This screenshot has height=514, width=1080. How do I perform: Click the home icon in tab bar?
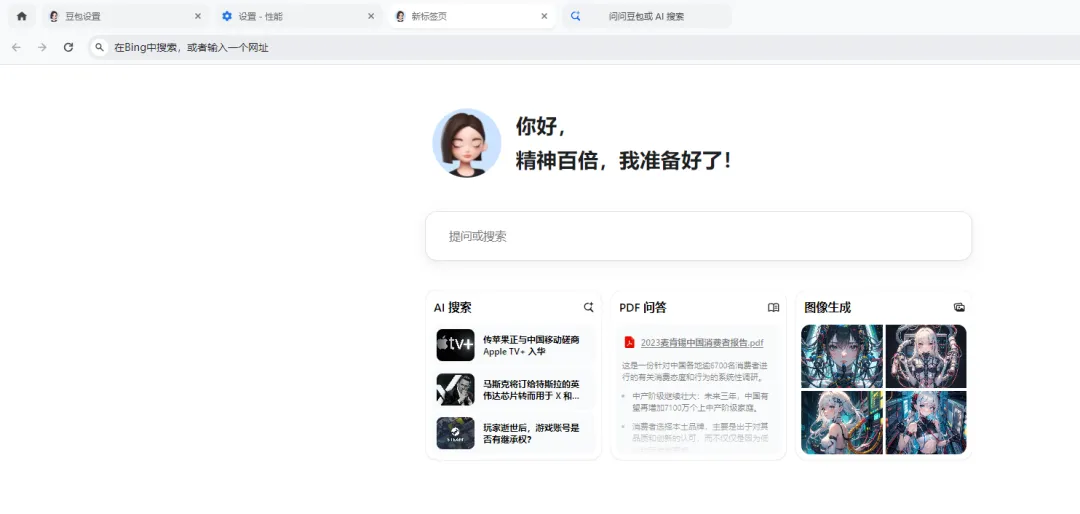click(x=22, y=16)
